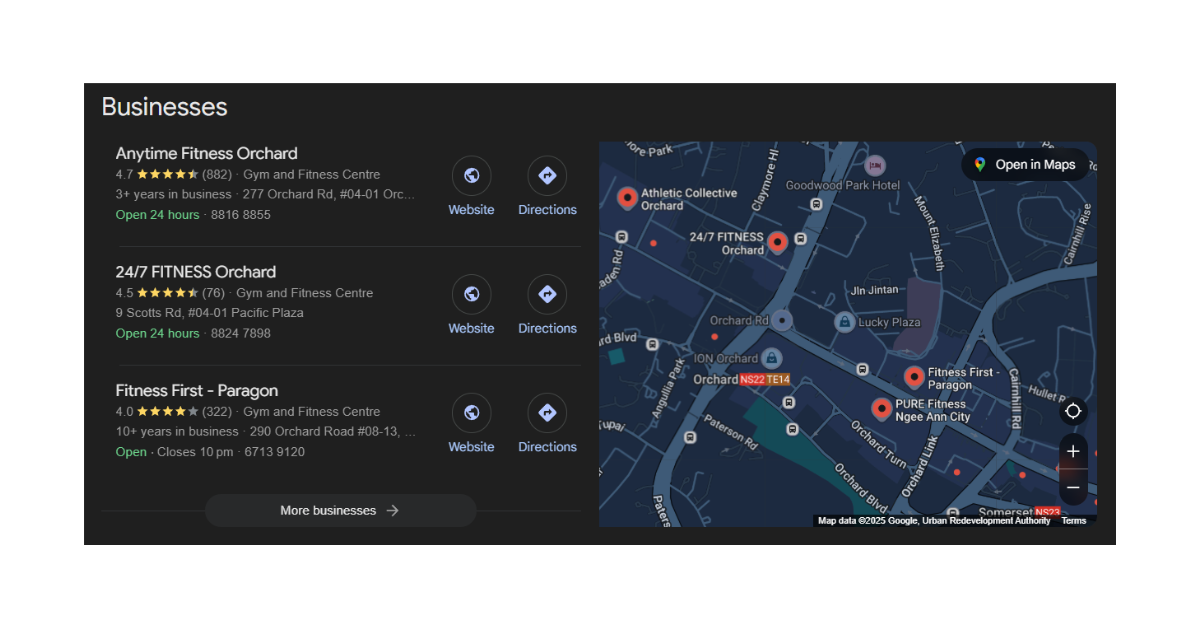Center map on my current location
The image size is (1200, 628).
click(x=1073, y=411)
